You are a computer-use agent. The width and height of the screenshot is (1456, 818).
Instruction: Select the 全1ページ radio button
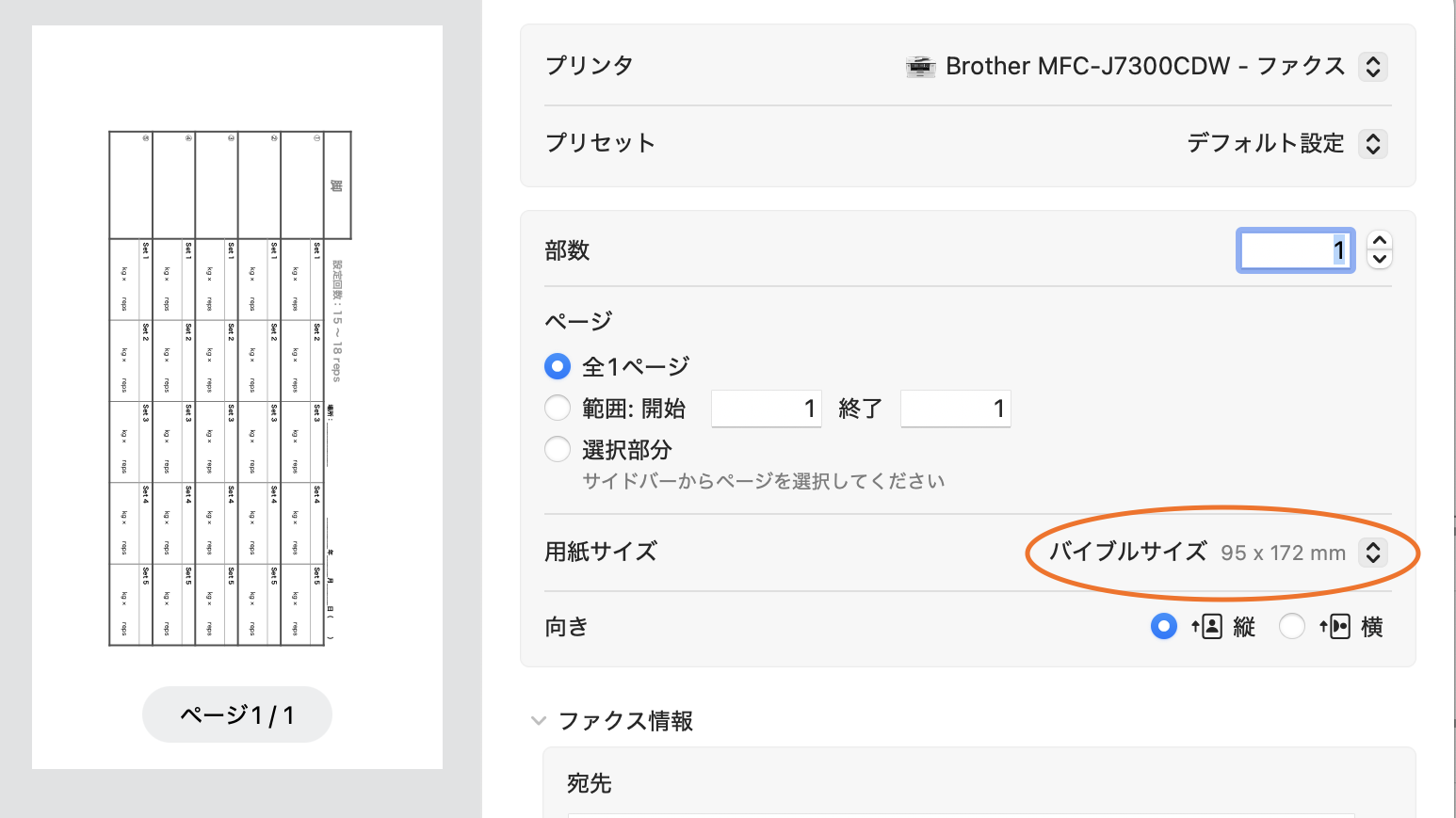(x=558, y=366)
